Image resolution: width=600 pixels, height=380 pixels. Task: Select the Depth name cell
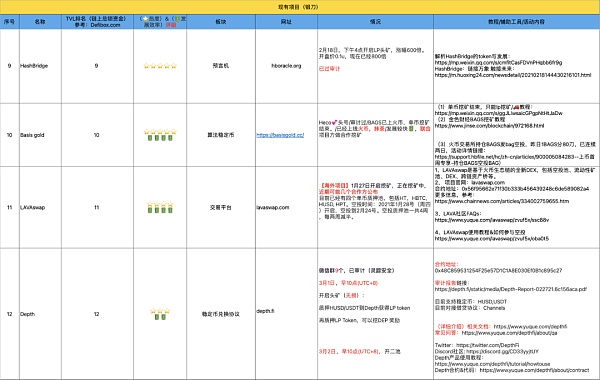(40, 314)
